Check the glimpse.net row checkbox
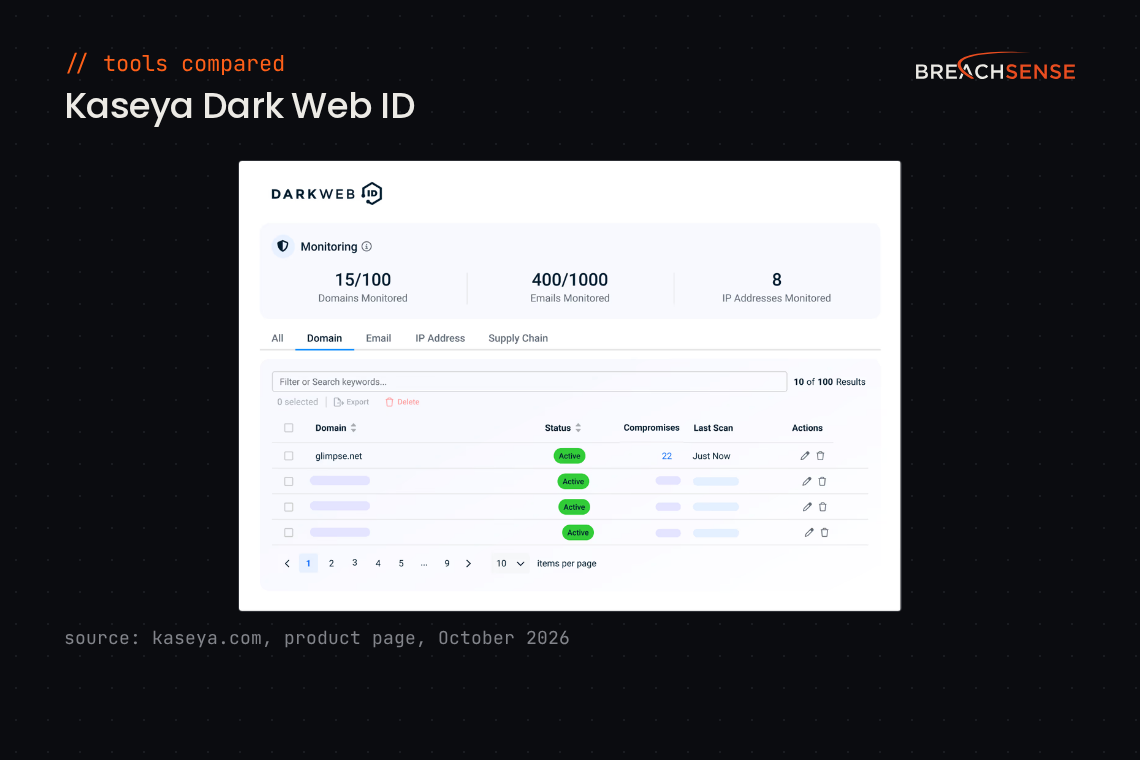1140x760 pixels. point(289,456)
